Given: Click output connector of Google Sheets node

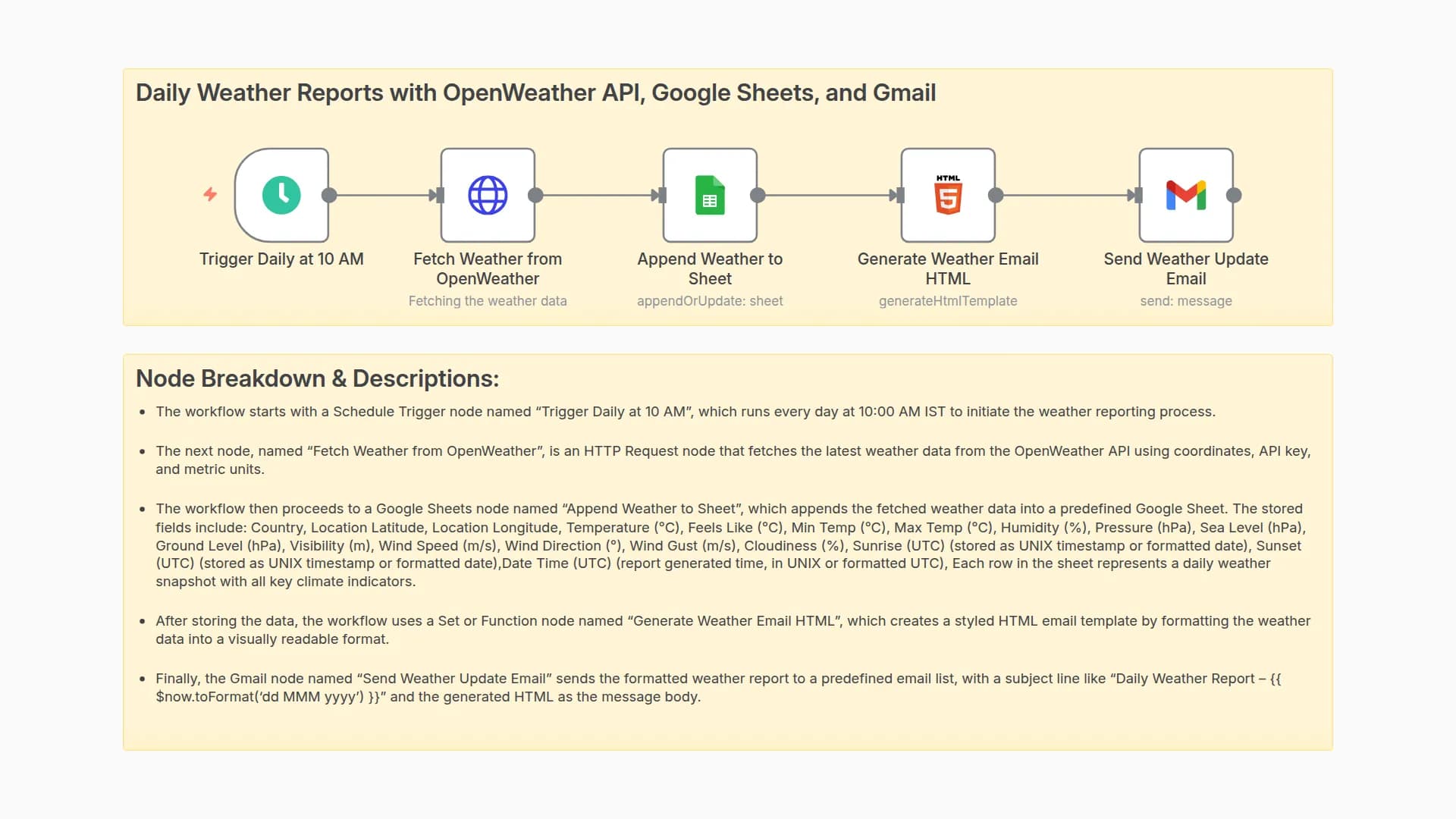Looking at the screenshot, I should click(758, 196).
